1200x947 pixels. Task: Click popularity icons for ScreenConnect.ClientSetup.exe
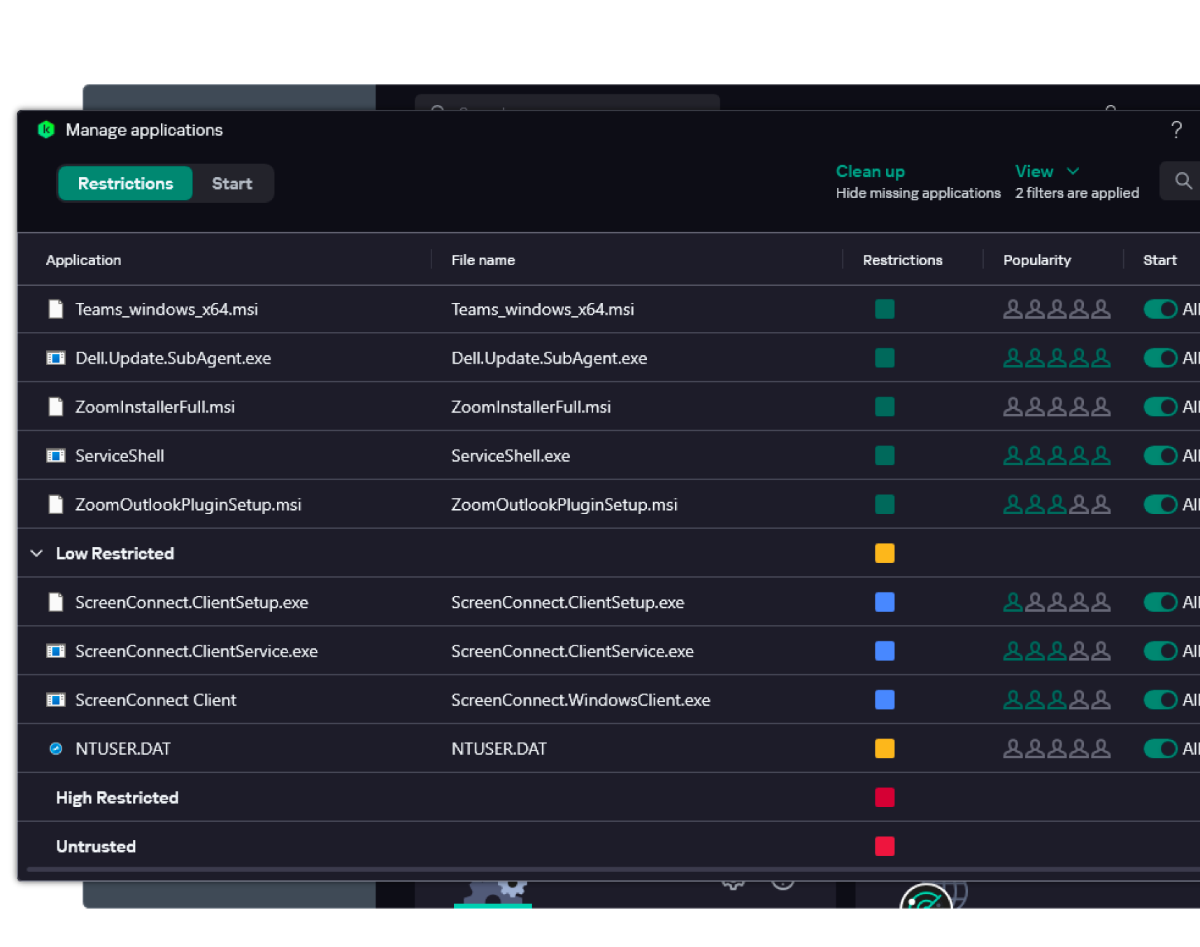[x=1057, y=603]
